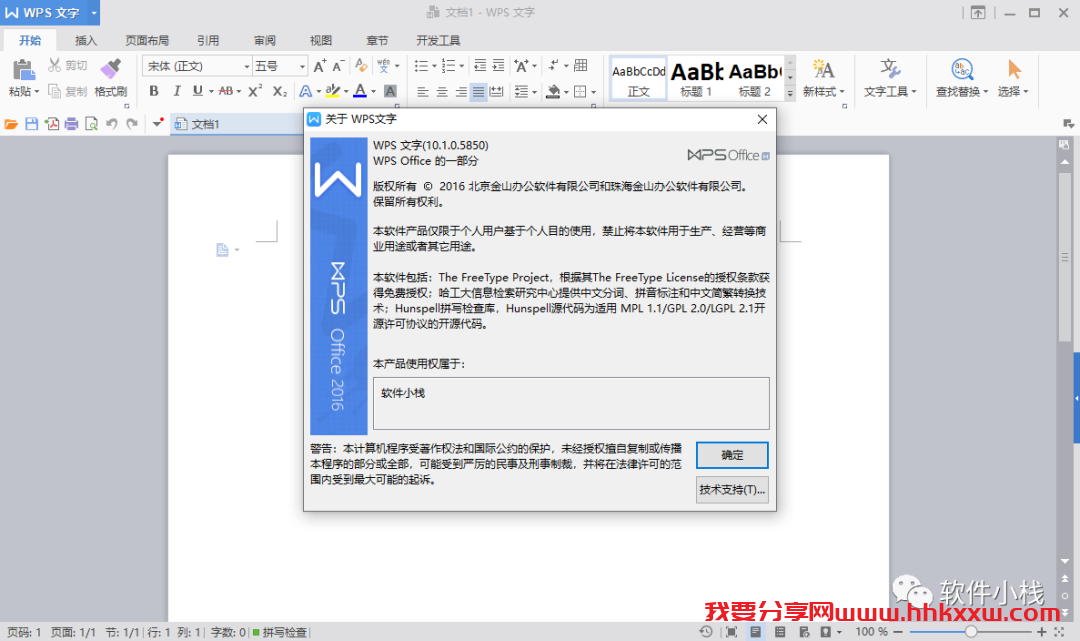Click the 确定 button in About dialog
Viewport: 1080px width, 641px height.
coord(732,455)
